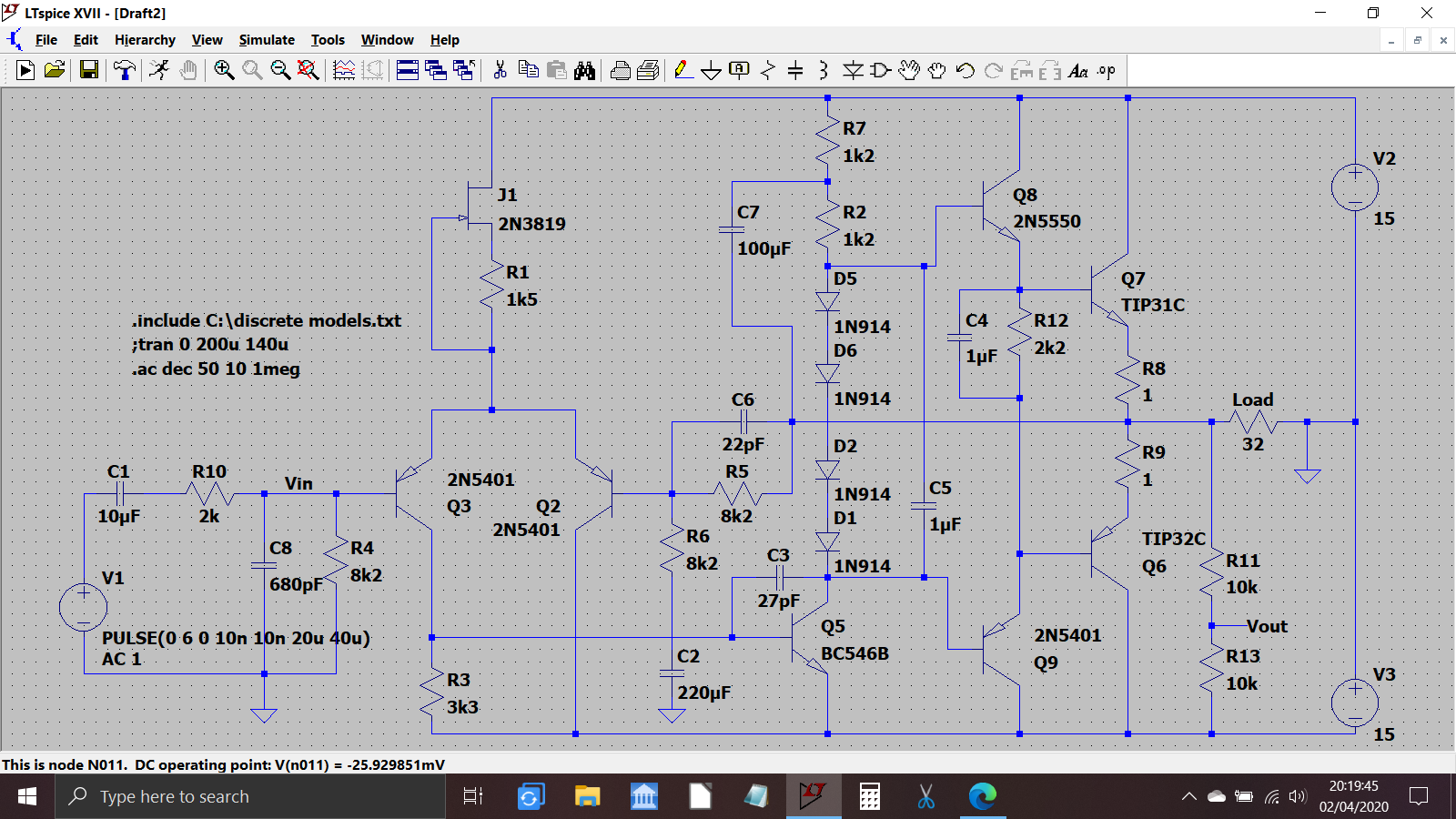Click the Undo arrow icon
The height and width of the screenshot is (819, 1456).
[x=966, y=70]
